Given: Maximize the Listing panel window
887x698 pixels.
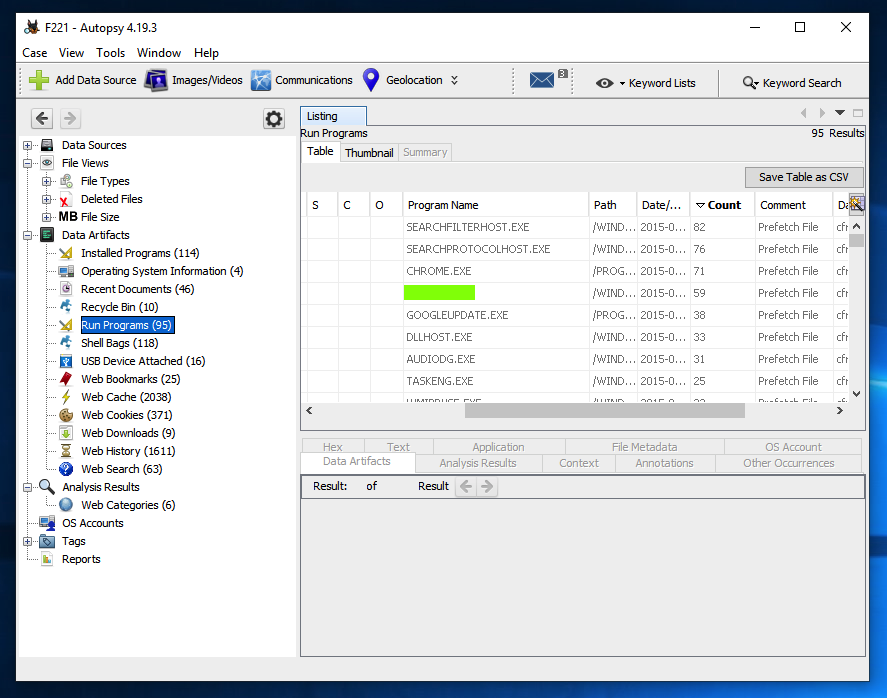Looking at the screenshot, I should (x=858, y=113).
